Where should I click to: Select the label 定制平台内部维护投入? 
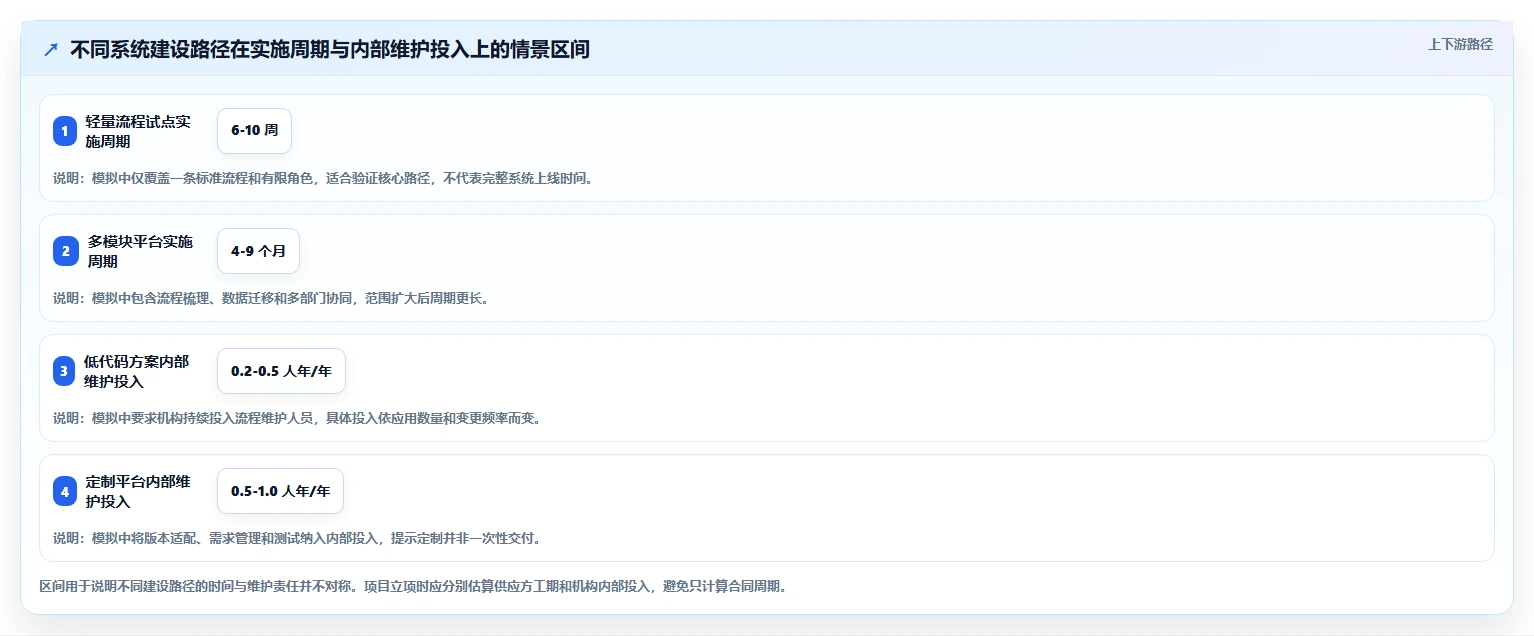137,491
